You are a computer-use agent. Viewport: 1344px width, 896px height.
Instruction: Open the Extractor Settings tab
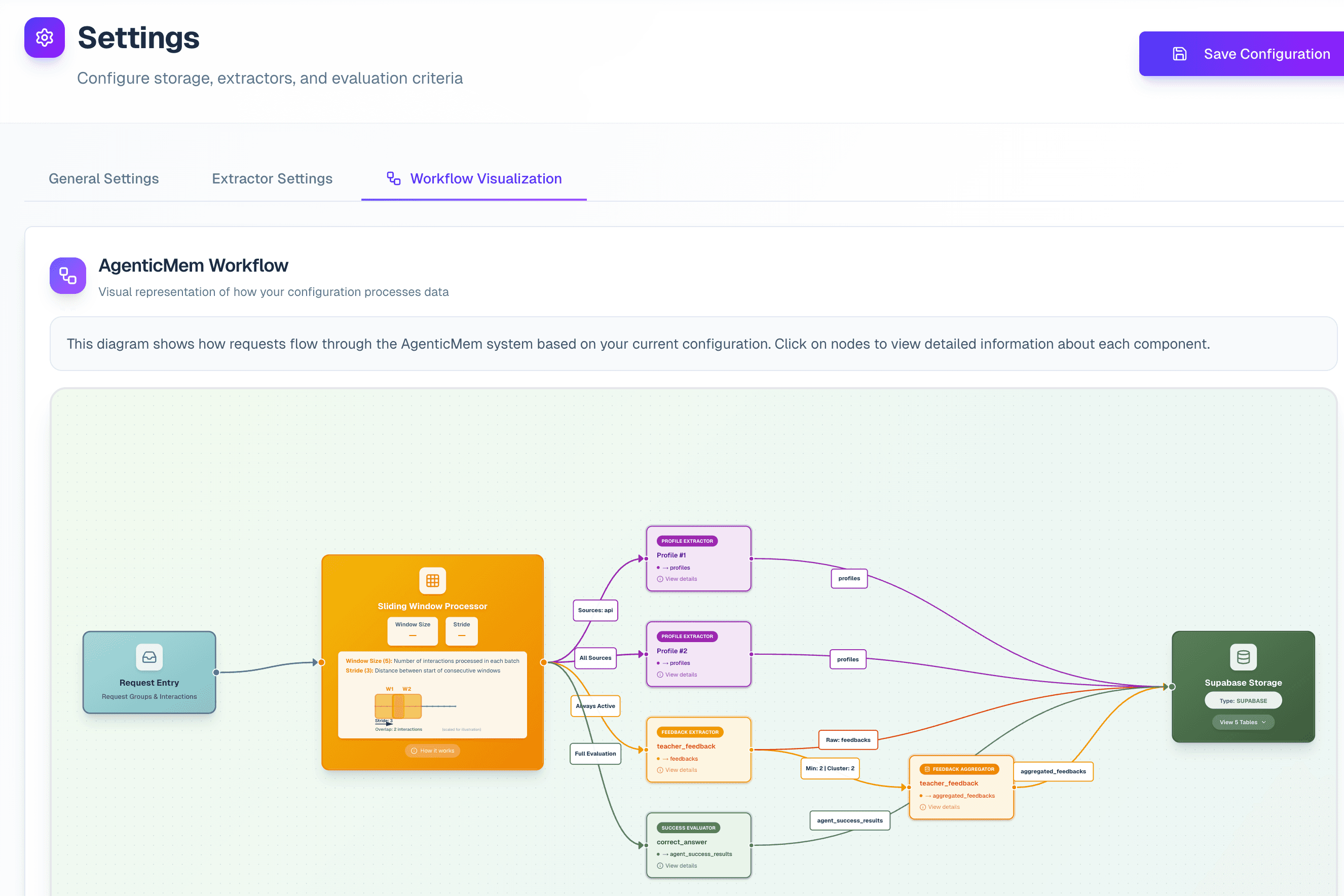coord(272,178)
